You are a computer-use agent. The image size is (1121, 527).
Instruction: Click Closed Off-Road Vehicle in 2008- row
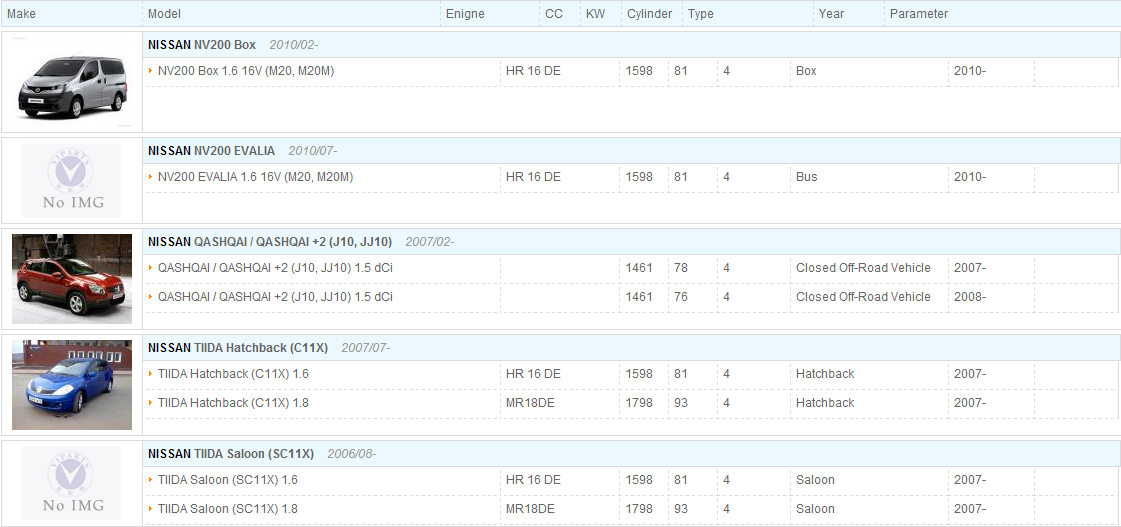863,296
